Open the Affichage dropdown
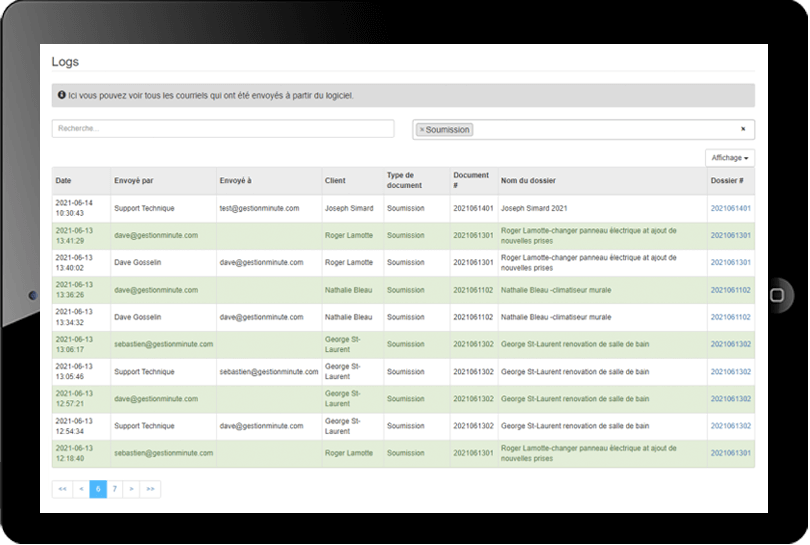810x545 pixels. (x=729, y=158)
